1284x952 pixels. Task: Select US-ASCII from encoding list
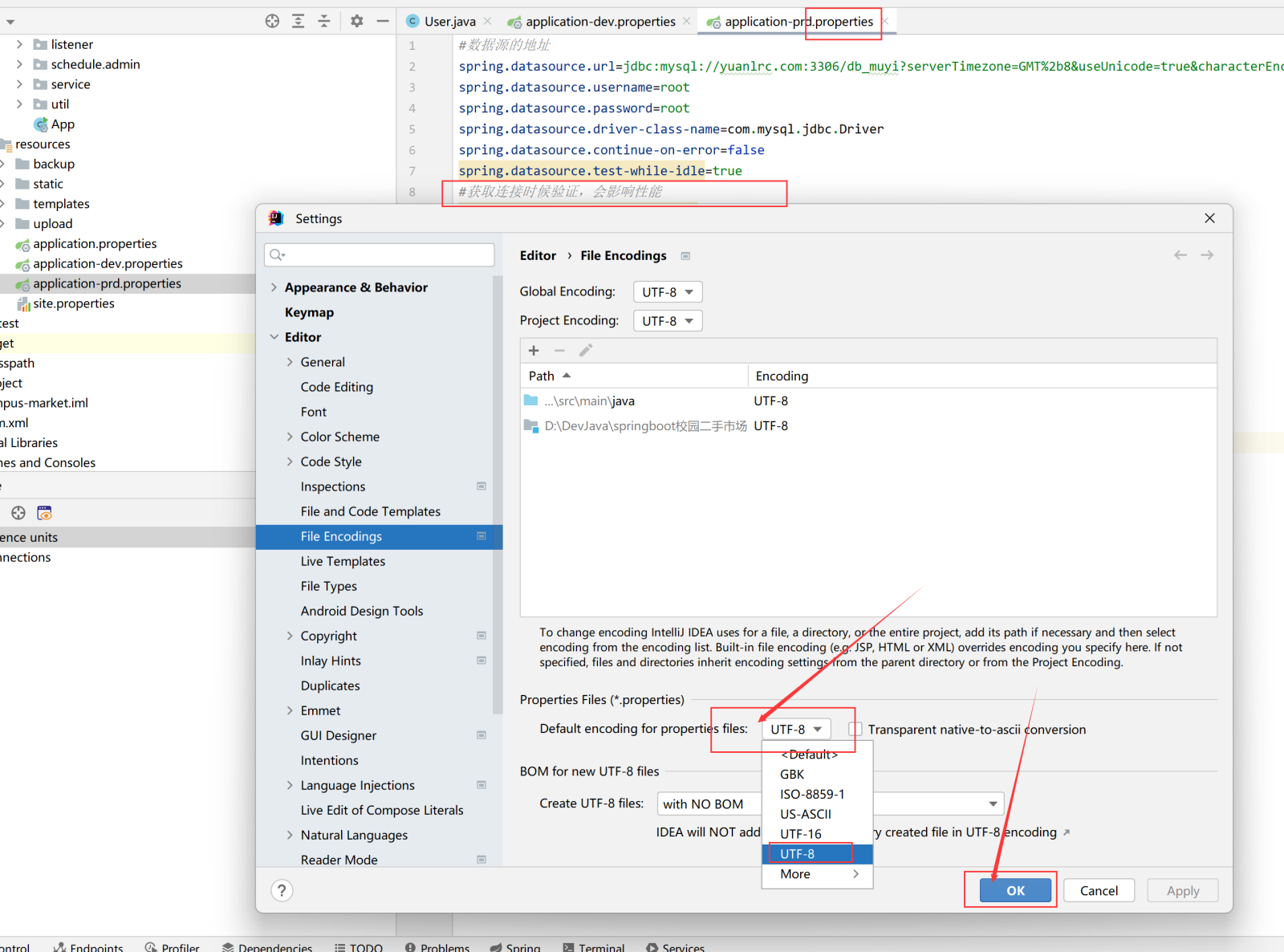pyautogui.click(x=817, y=814)
